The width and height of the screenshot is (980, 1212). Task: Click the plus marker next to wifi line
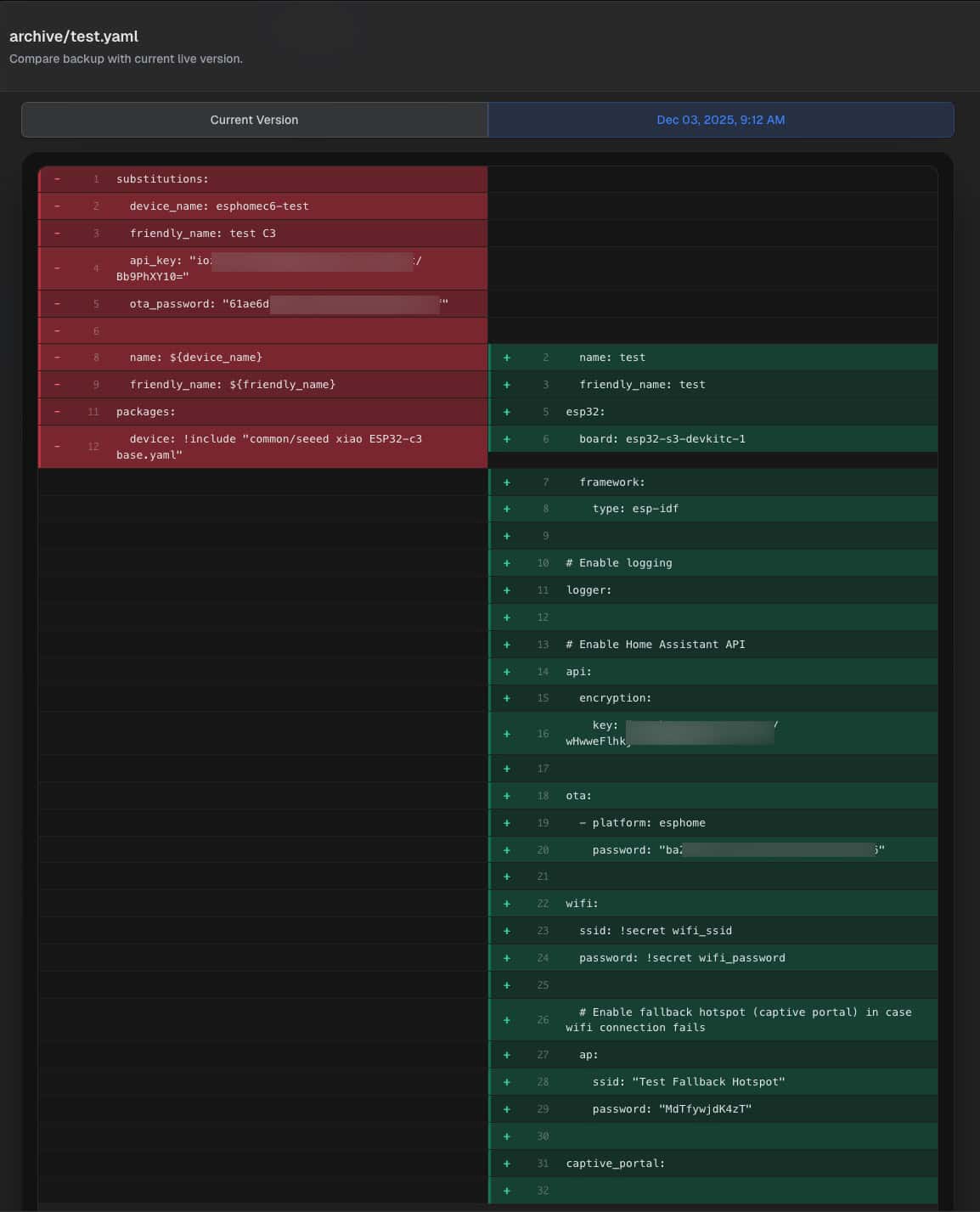pyautogui.click(x=507, y=904)
